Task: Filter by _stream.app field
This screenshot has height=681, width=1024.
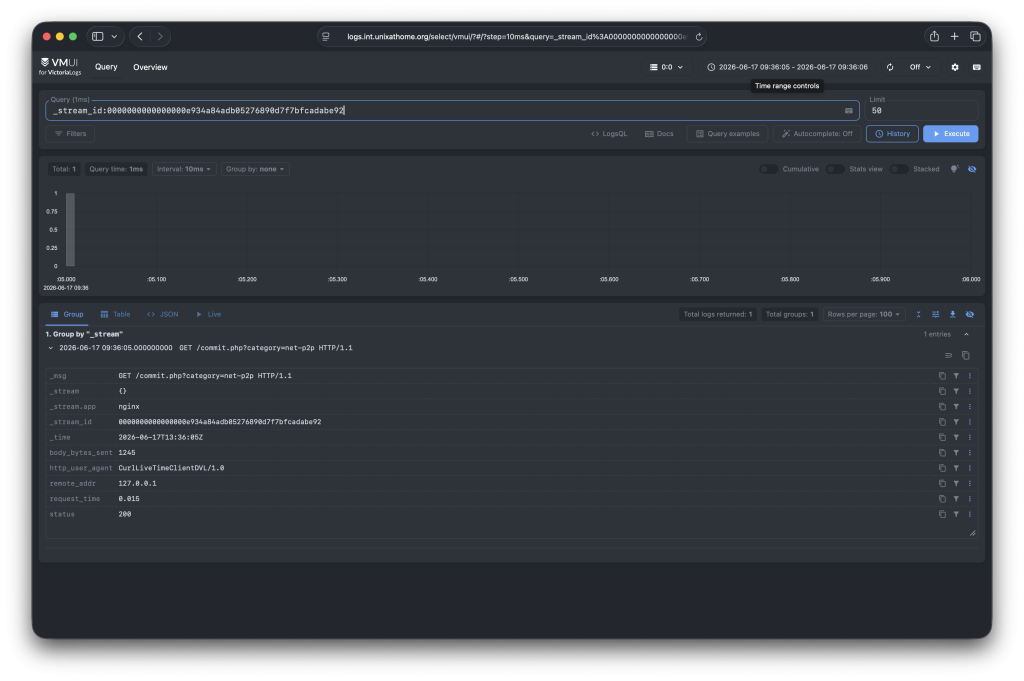Action: point(956,407)
